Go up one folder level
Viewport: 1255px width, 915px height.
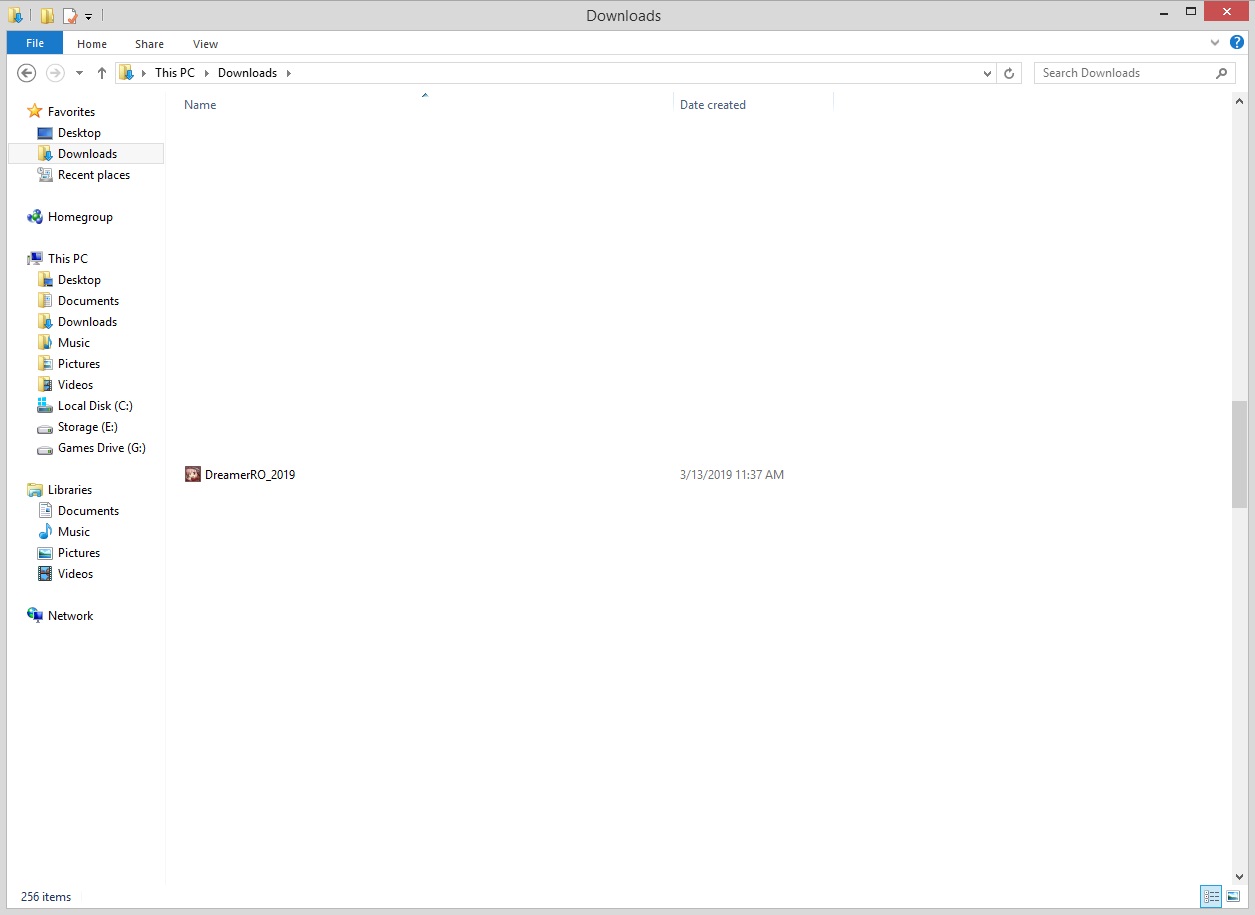[x=101, y=73]
